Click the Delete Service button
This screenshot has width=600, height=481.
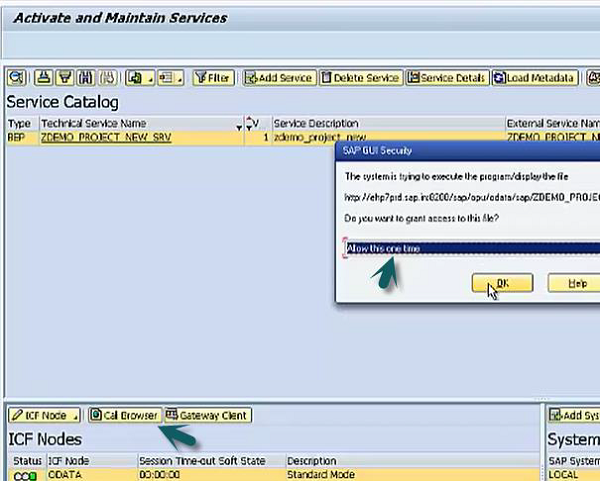pyautogui.click(x=361, y=78)
